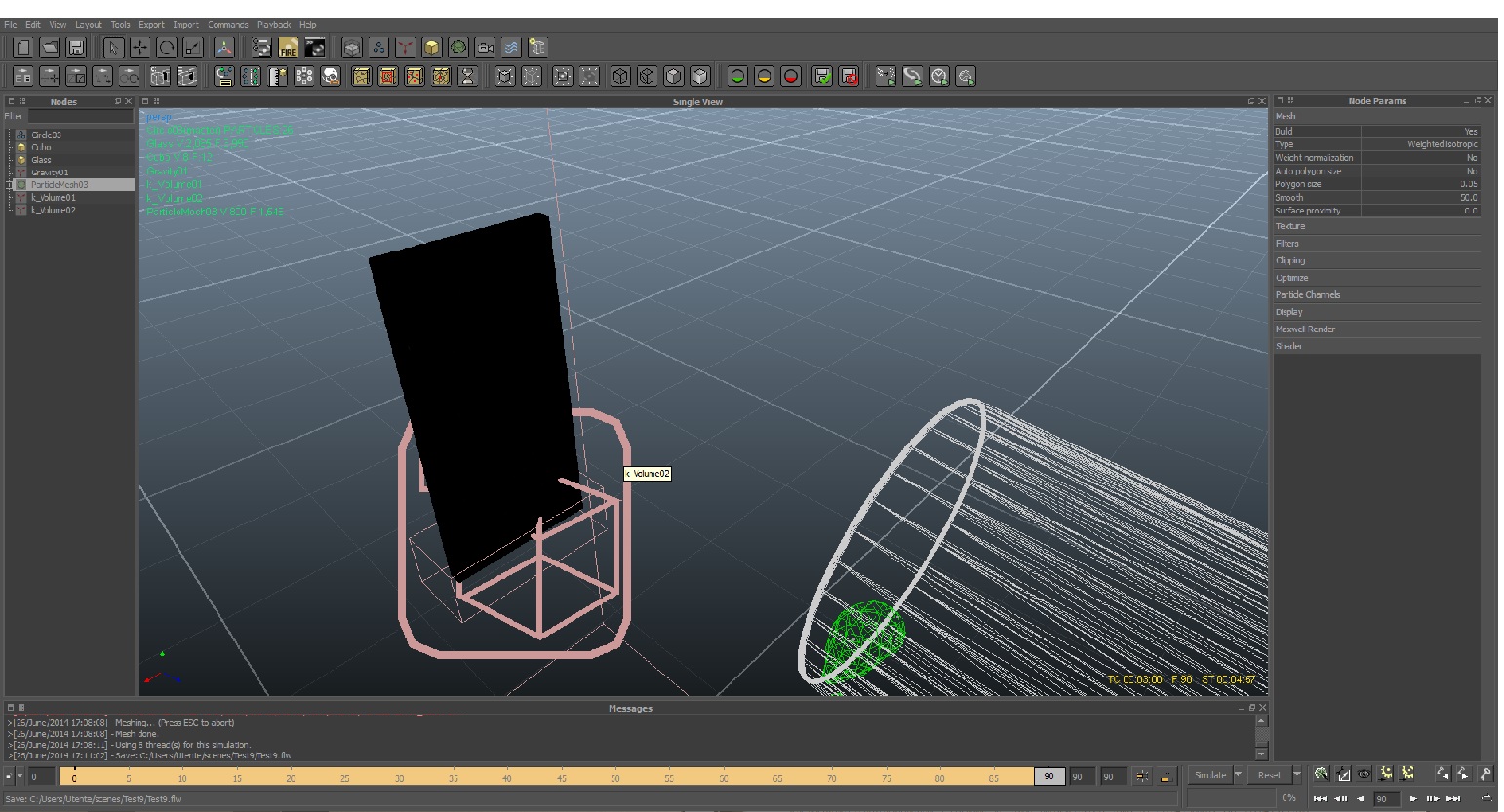
Task: Open the Help menu
Action: [x=308, y=25]
